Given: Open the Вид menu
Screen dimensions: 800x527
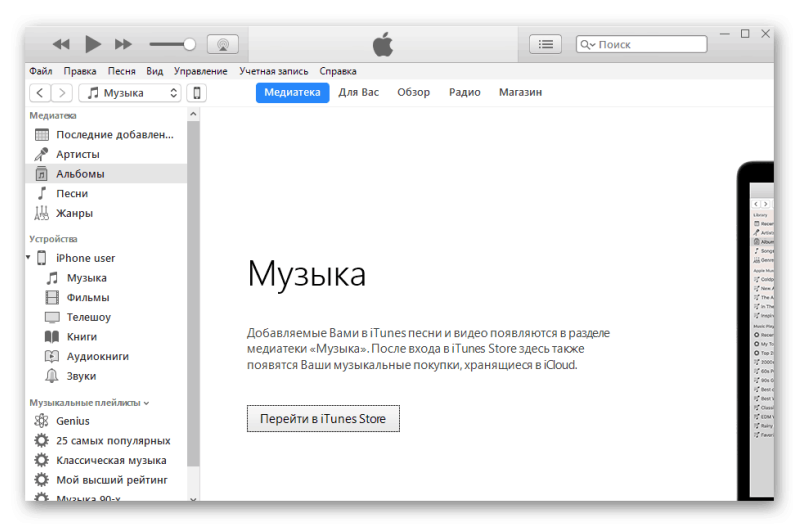Looking at the screenshot, I should (155, 71).
